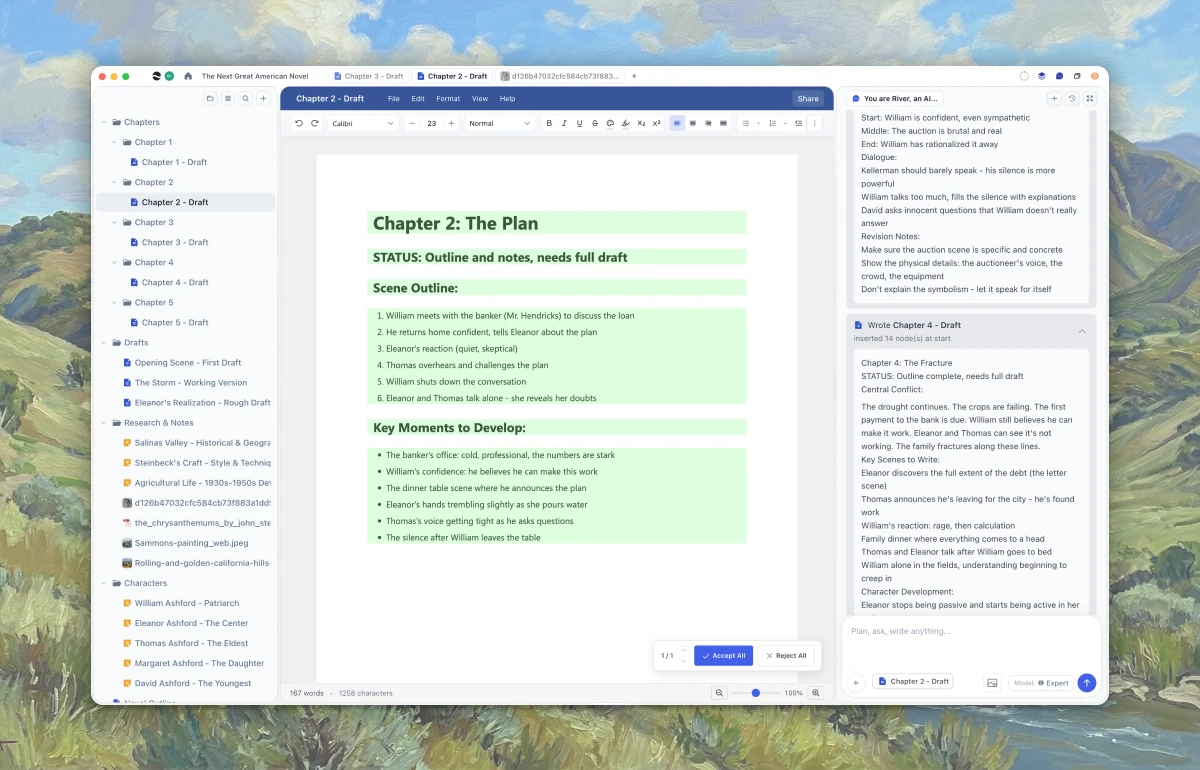Open the highlight color tool

coord(625,123)
